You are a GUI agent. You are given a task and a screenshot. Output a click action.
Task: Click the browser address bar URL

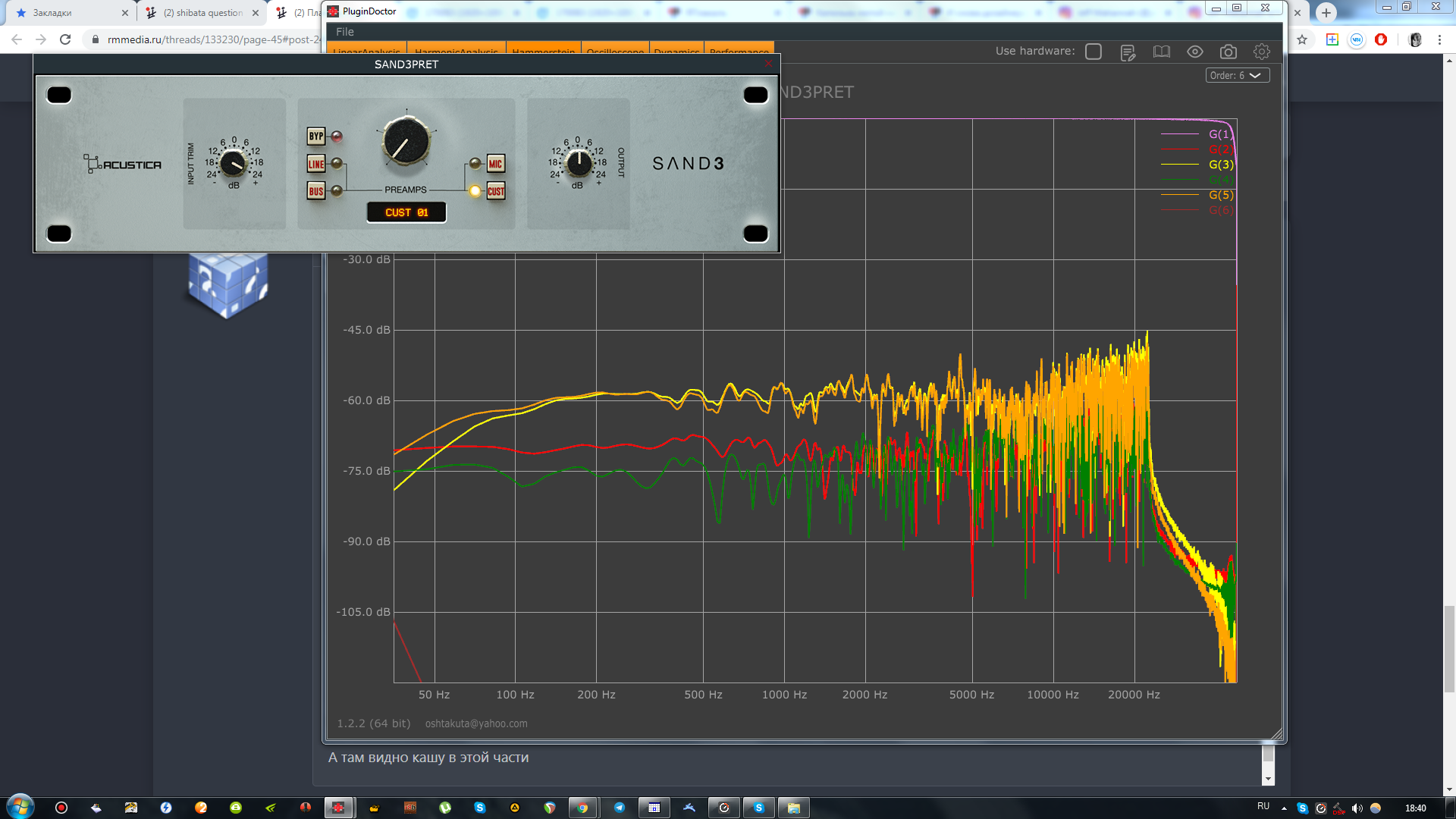[214, 39]
